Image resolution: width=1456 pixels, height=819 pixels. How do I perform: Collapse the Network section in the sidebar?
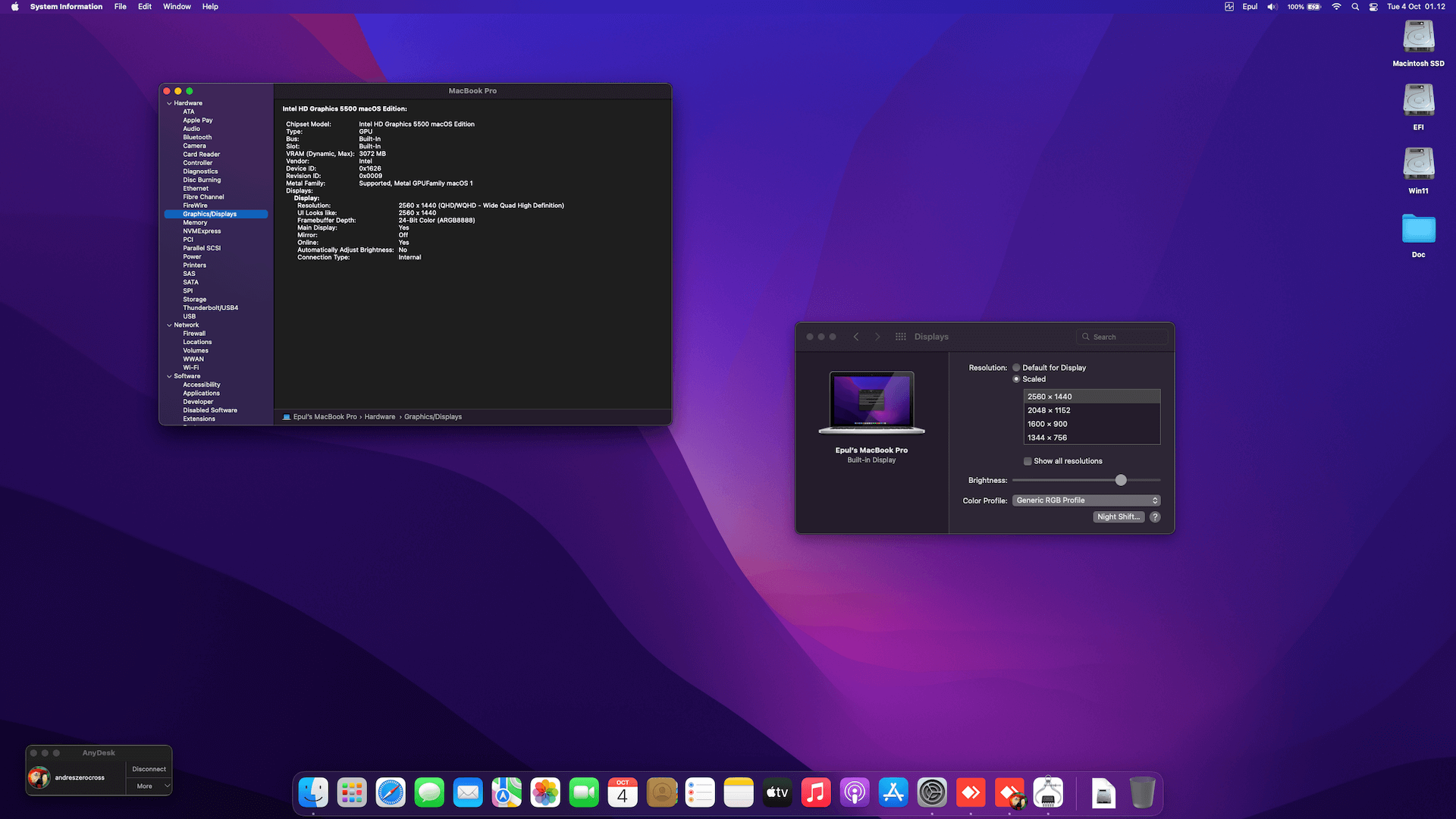coord(169,325)
